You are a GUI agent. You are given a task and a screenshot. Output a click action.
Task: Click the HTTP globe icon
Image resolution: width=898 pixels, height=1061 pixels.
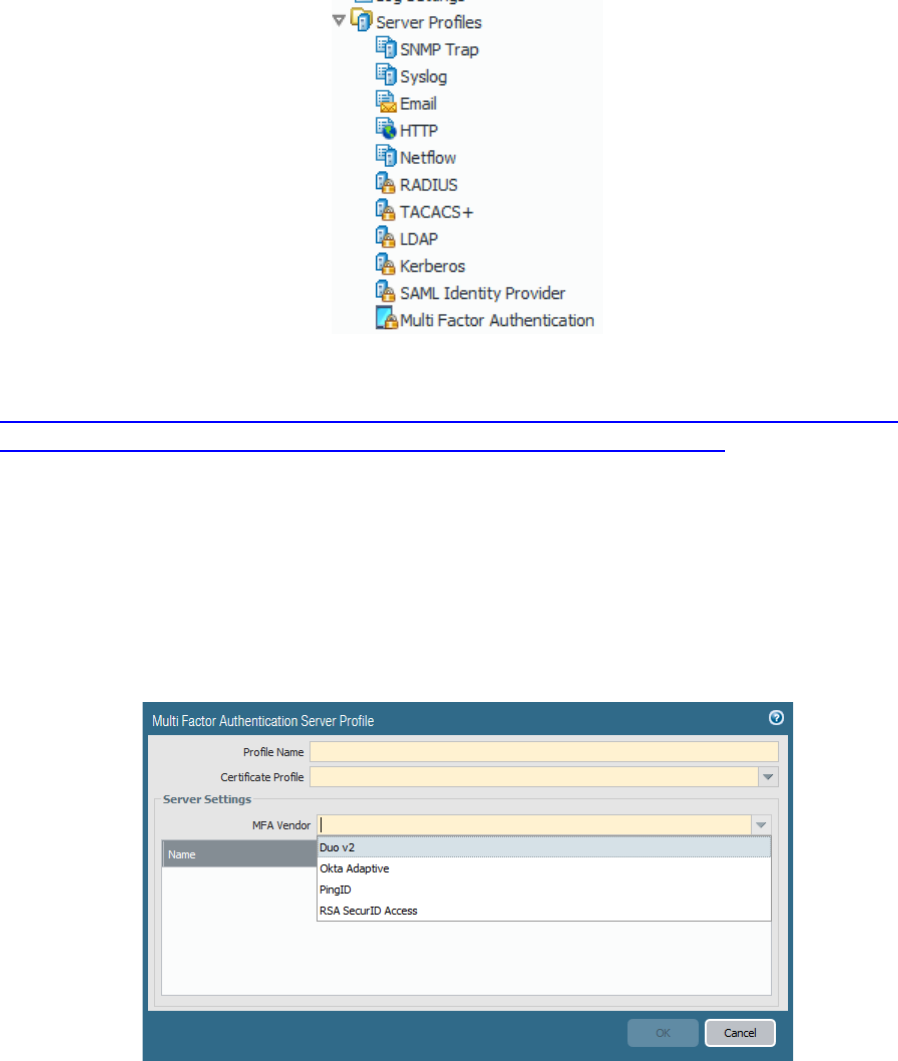click(386, 129)
